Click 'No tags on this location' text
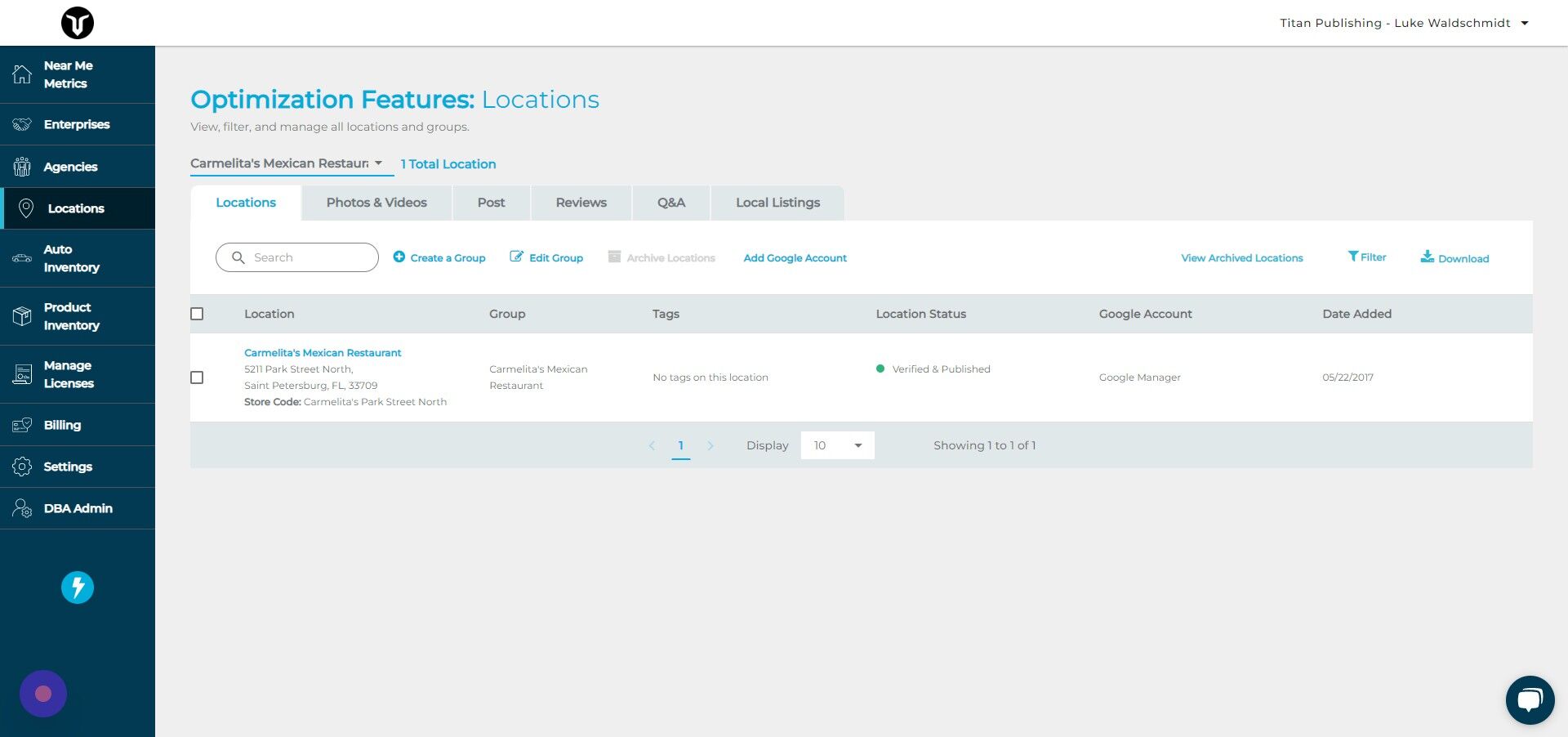The height and width of the screenshot is (737, 1568). pyautogui.click(x=710, y=377)
